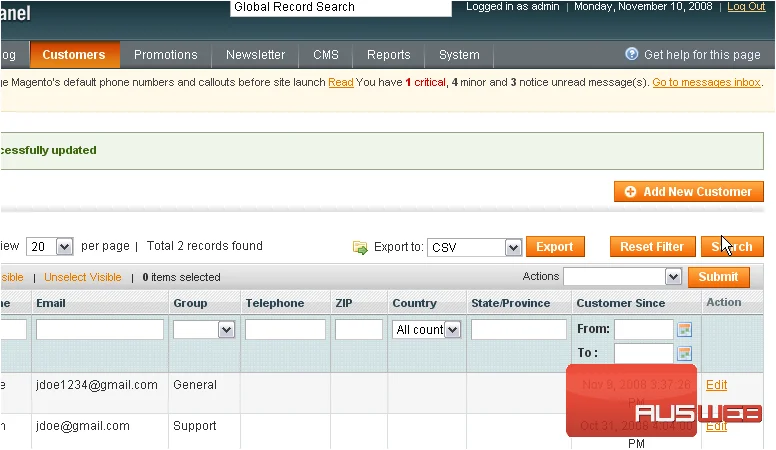Click the Read link in the notice
This screenshot has height=450, width=776.
click(341, 82)
